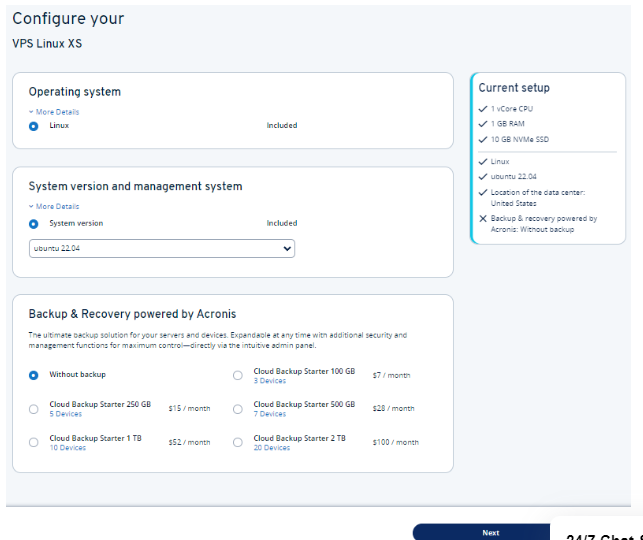Choose the Without backup option

tap(34, 375)
